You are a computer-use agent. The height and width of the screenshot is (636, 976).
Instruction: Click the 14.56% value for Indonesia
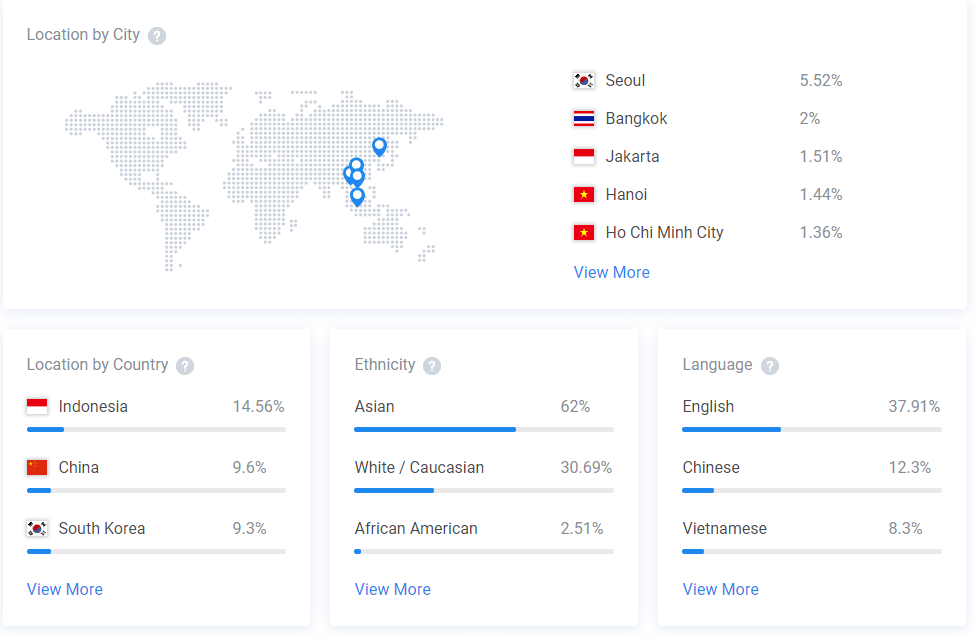(x=258, y=406)
